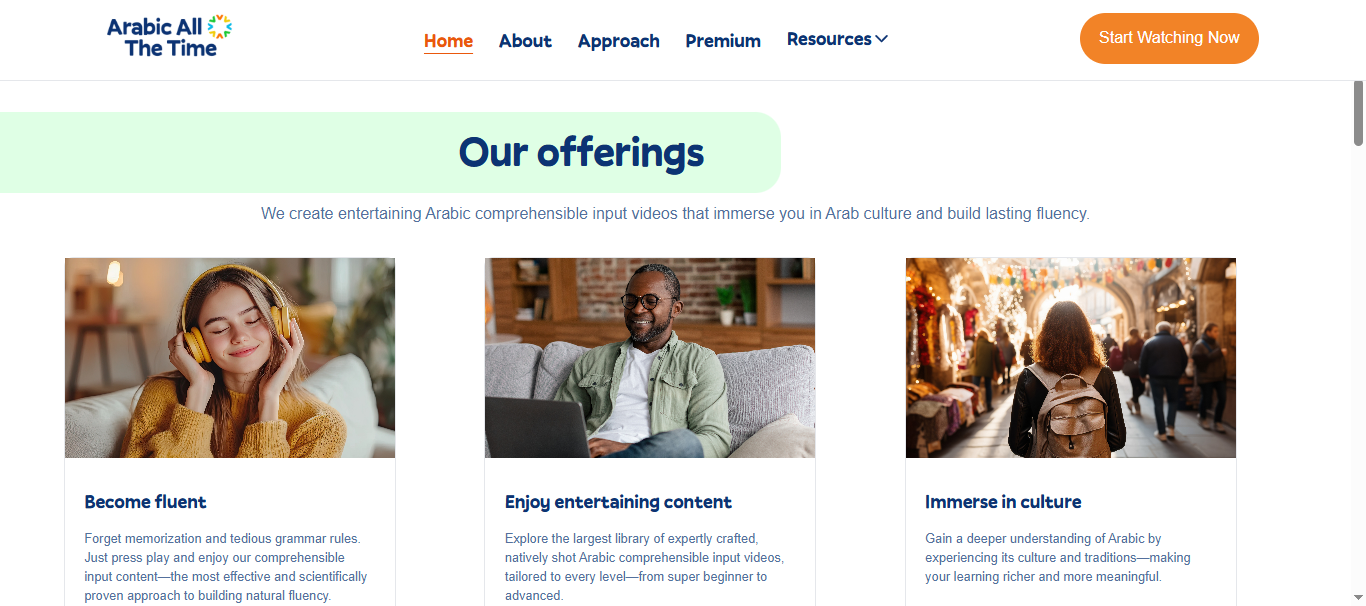1366x606 pixels.
Task: Click the comprehensible input videos tagline
Action: tap(675, 214)
